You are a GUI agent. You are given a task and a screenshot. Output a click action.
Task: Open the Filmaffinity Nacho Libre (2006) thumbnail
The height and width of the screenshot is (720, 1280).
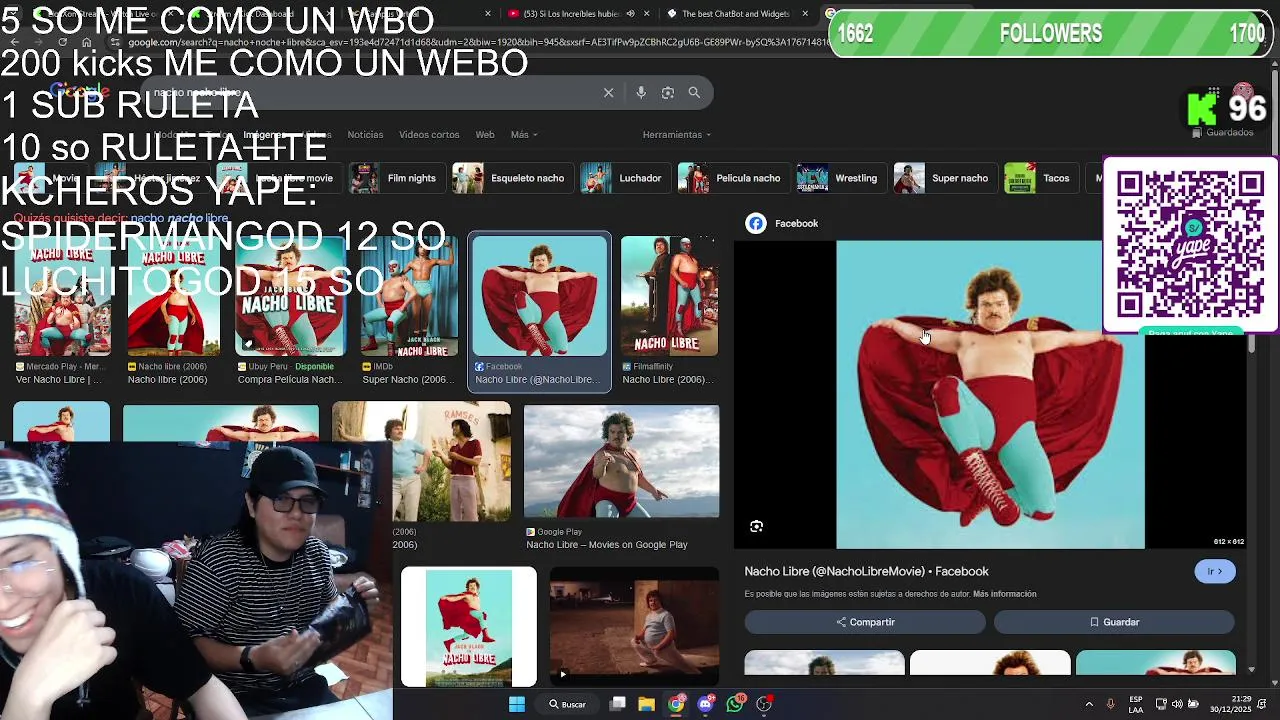669,296
